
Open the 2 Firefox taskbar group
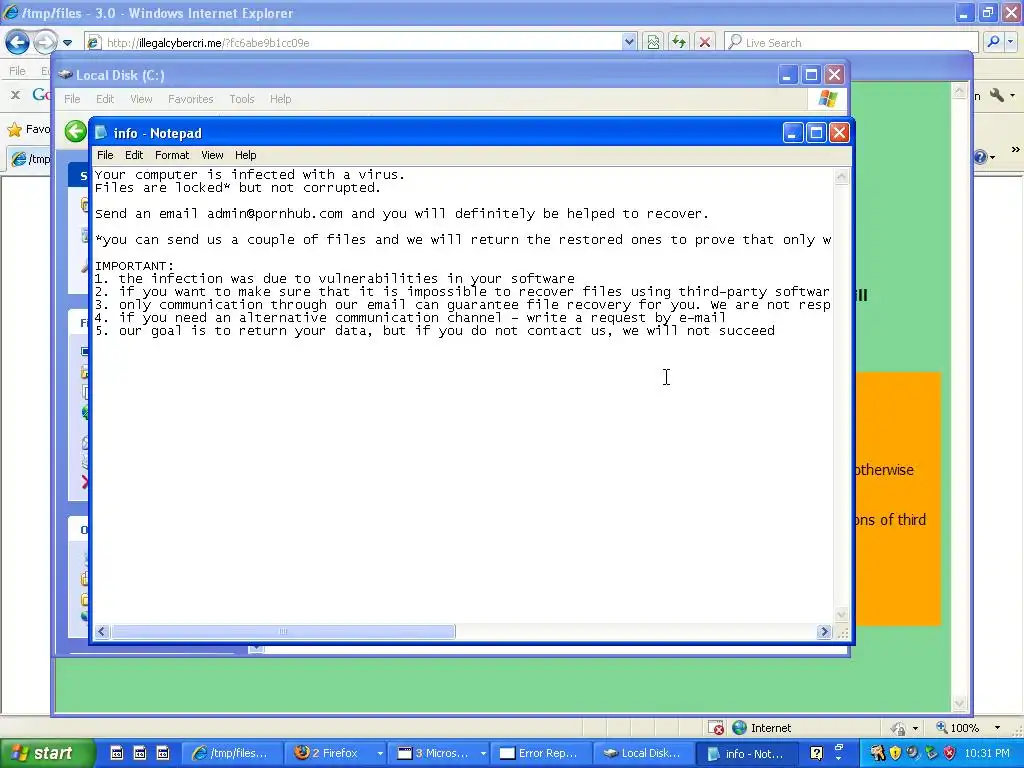pos(335,753)
